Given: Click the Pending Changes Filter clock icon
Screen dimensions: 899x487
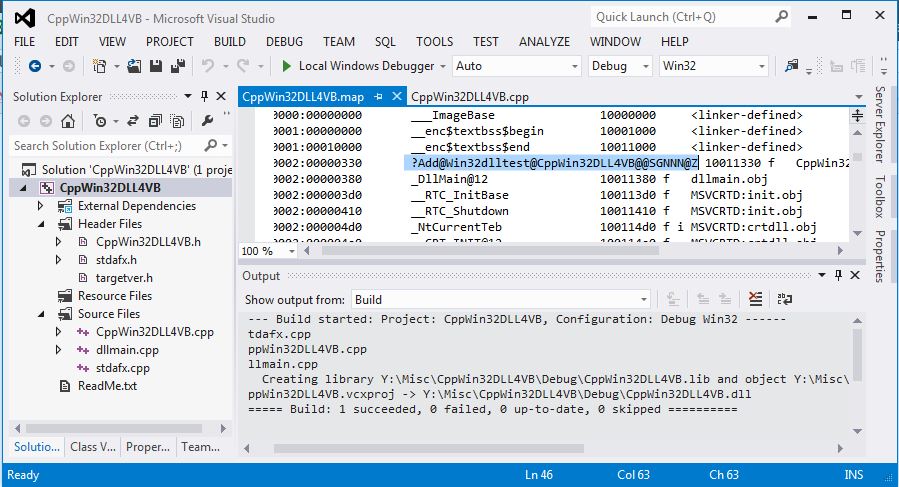Looking at the screenshot, I should coord(100,121).
